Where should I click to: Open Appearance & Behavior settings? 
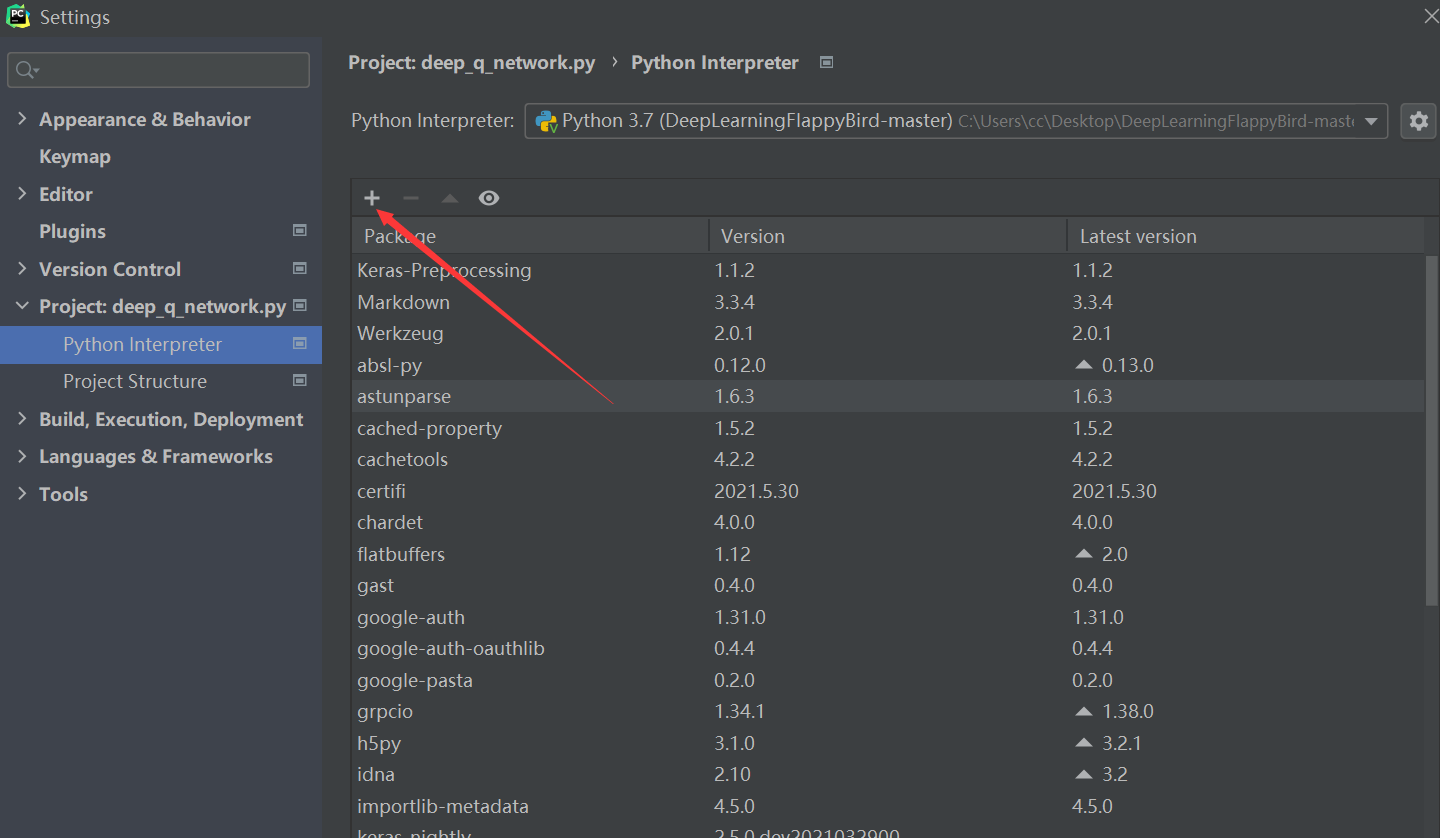pos(145,119)
